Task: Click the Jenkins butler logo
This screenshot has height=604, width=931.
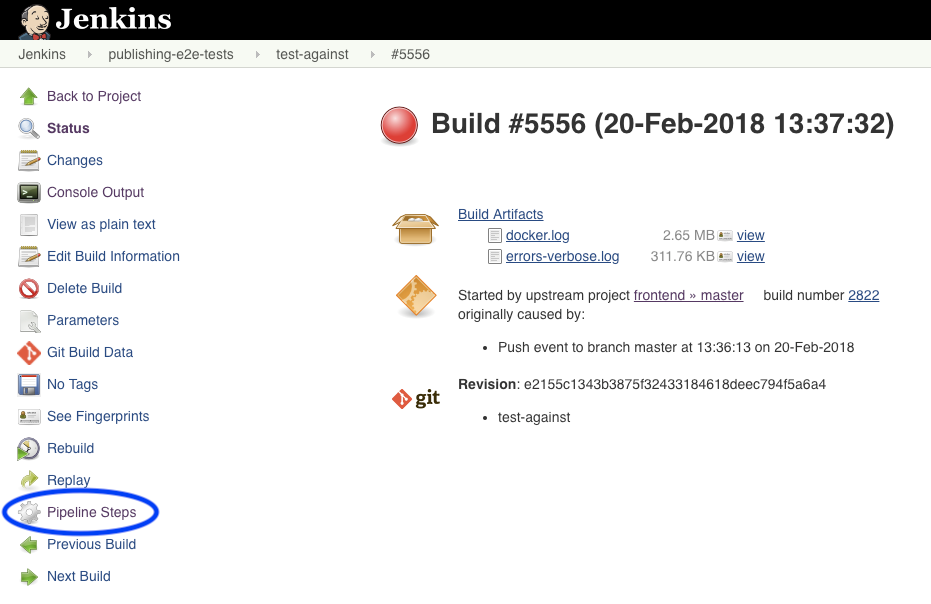Action: tap(34, 21)
